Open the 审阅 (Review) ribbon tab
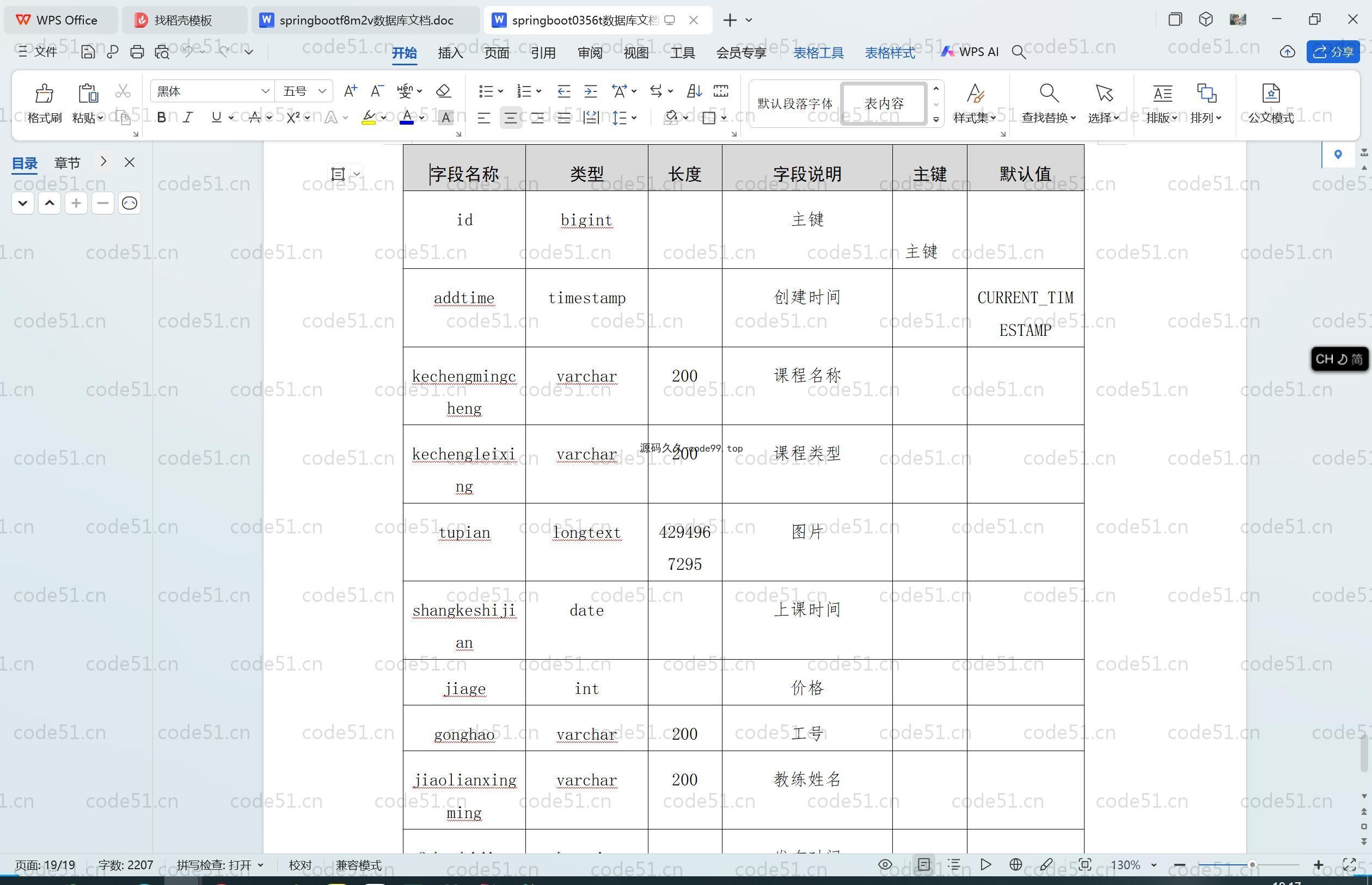This screenshot has width=1372, height=885. pyautogui.click(x=590, y=52)
